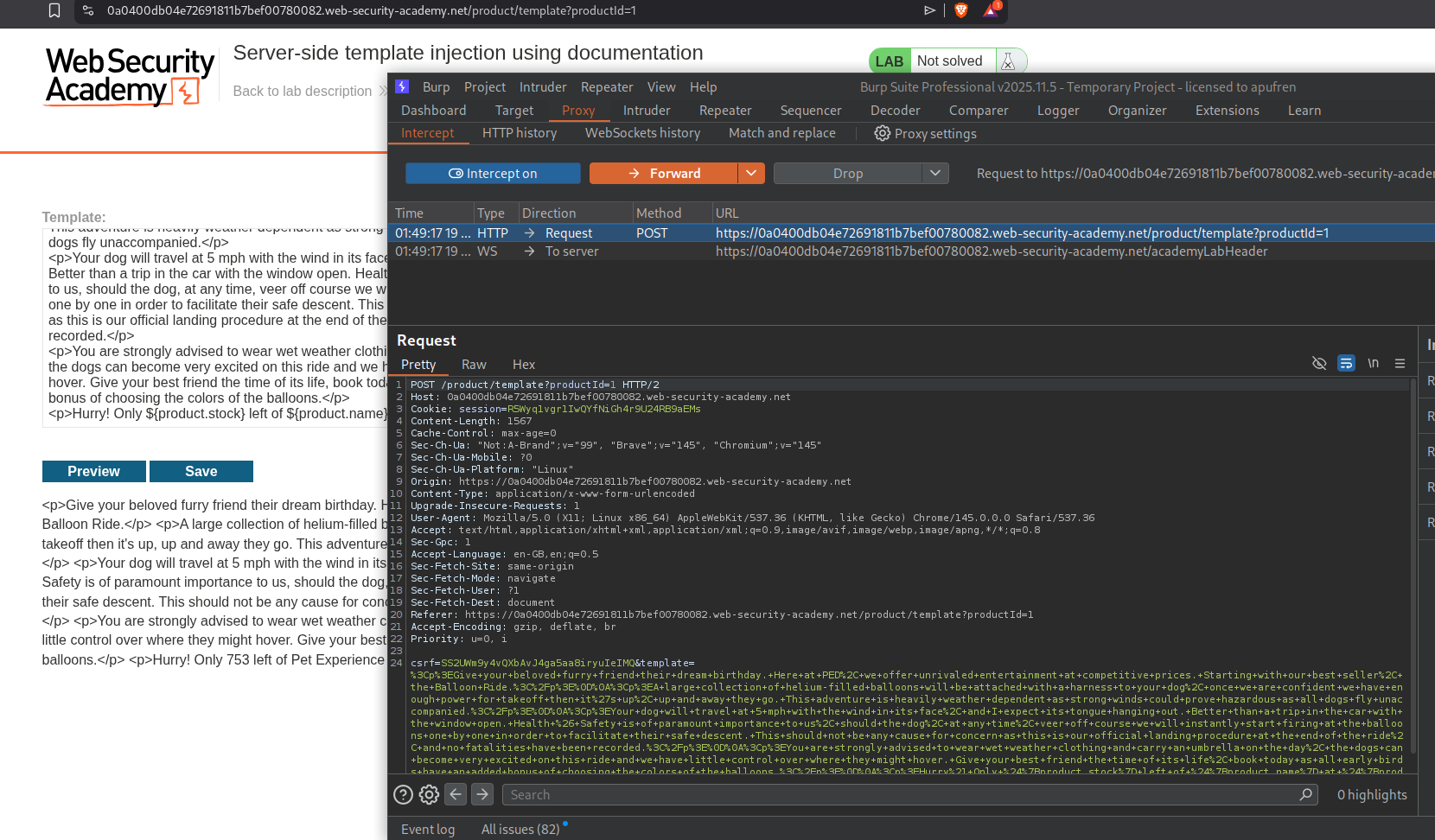This screenshot has height=840, width=1435.
Task: Toggle hidden characters eye icon in Request panel
Action: 1319,364
